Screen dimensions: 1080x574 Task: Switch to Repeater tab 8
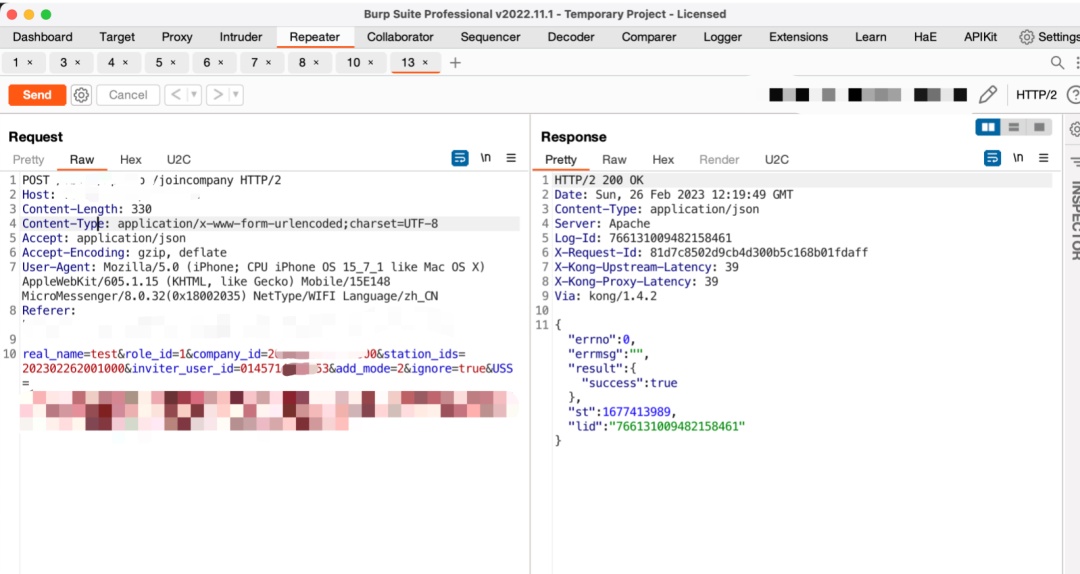pyautogui.click(x=302, y=63)
